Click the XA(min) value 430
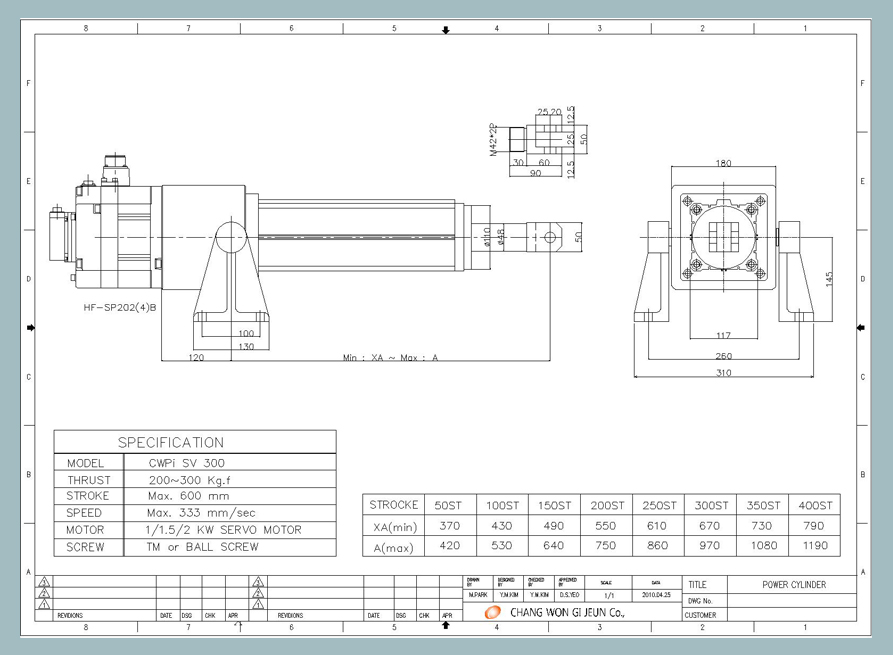Screen dimensions: 893x655 coord(502,526)
